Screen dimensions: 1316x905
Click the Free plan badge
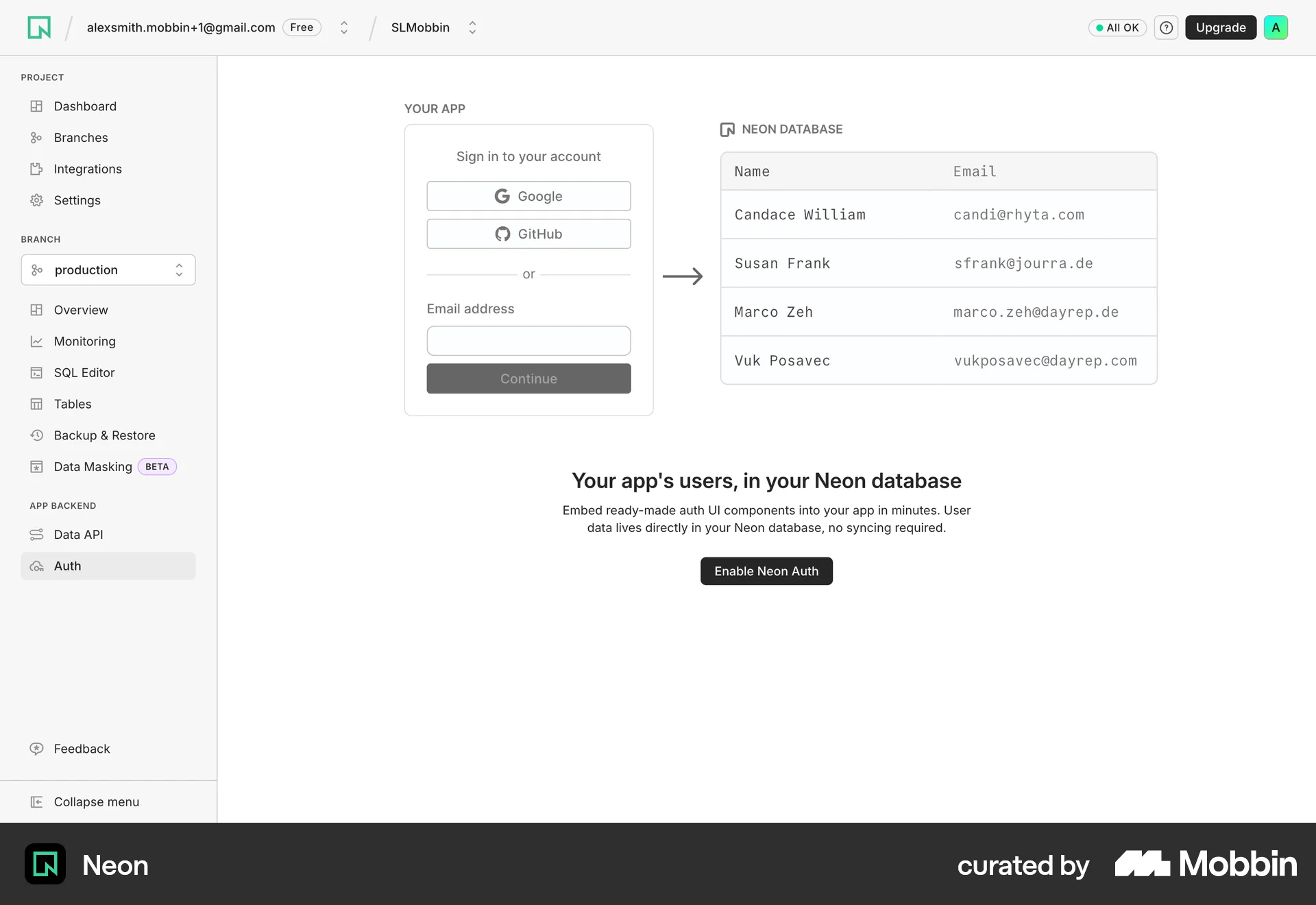point(302,27)
